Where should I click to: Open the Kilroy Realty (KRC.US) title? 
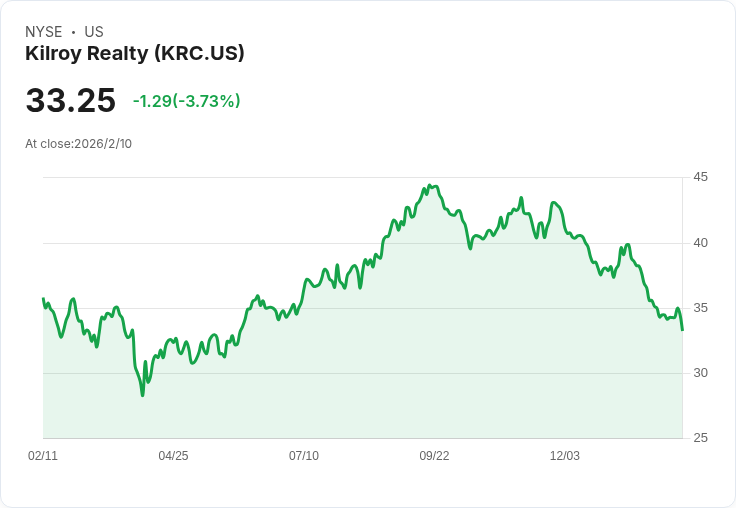pos(135,53)
